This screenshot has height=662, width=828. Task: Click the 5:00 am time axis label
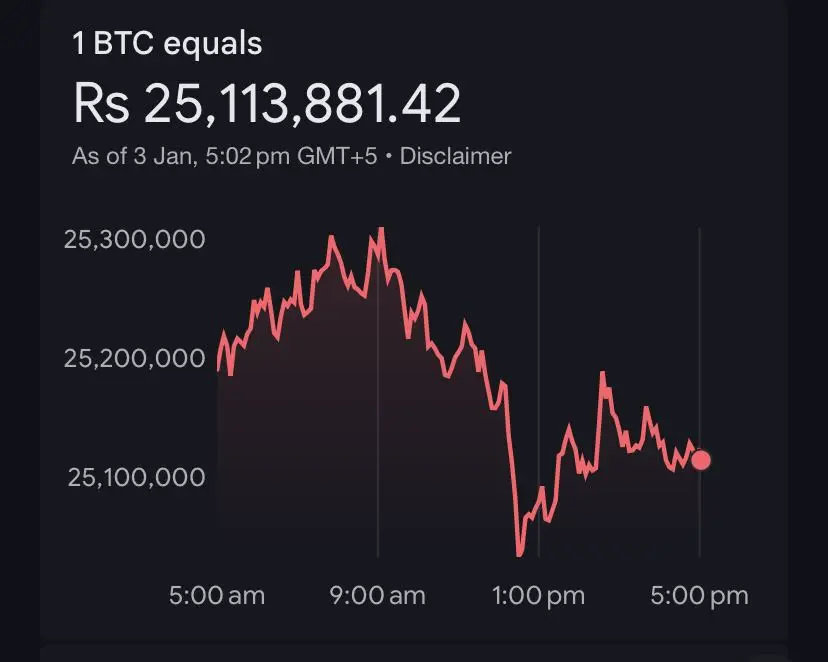pos(216,596)
